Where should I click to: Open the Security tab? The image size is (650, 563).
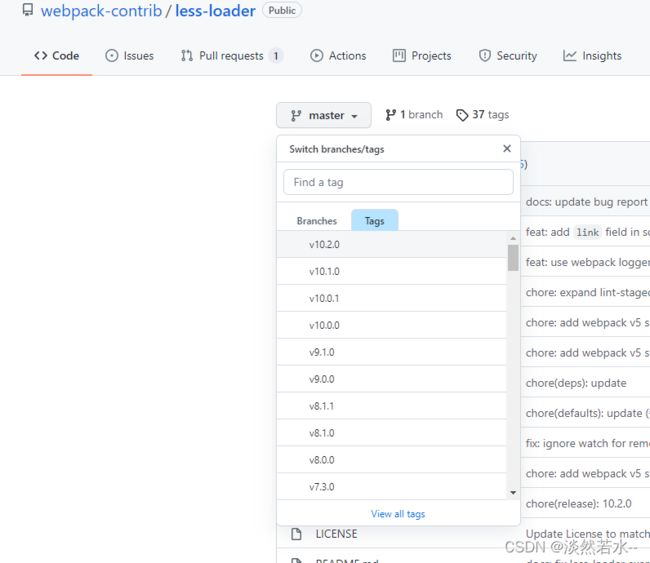(x=508, y=56)
